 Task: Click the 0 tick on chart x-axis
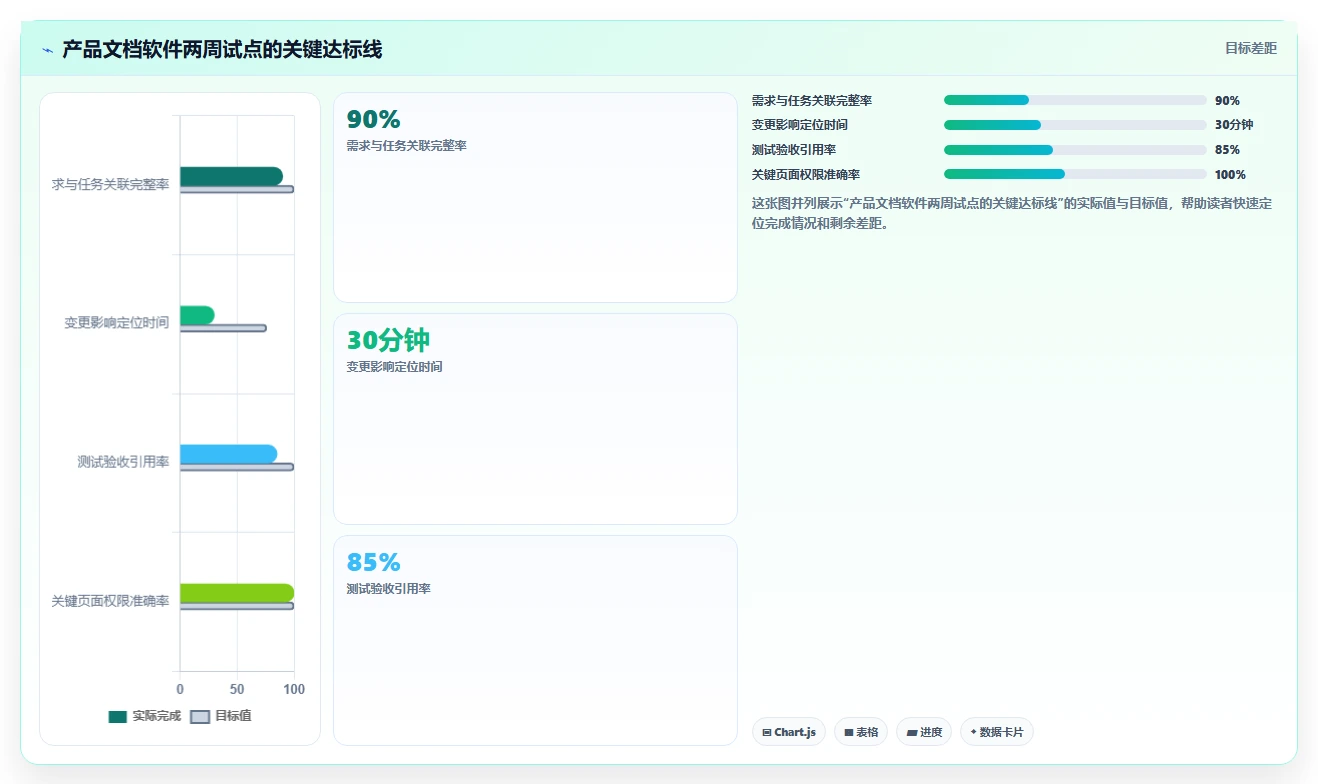tap(180, 689)
